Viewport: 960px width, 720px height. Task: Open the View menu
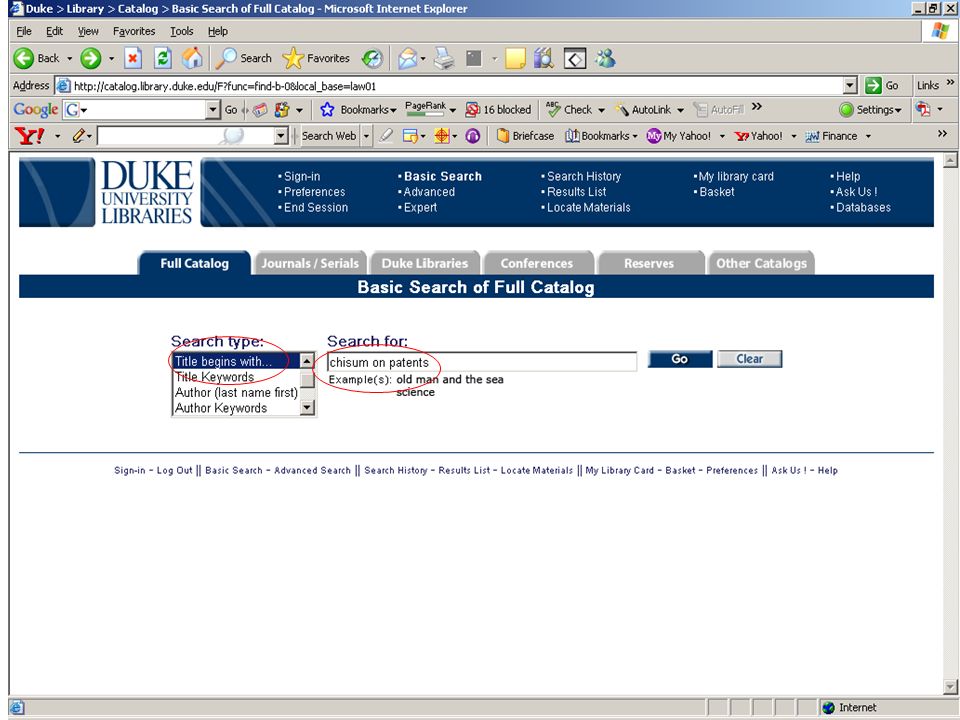coord(88,31)
